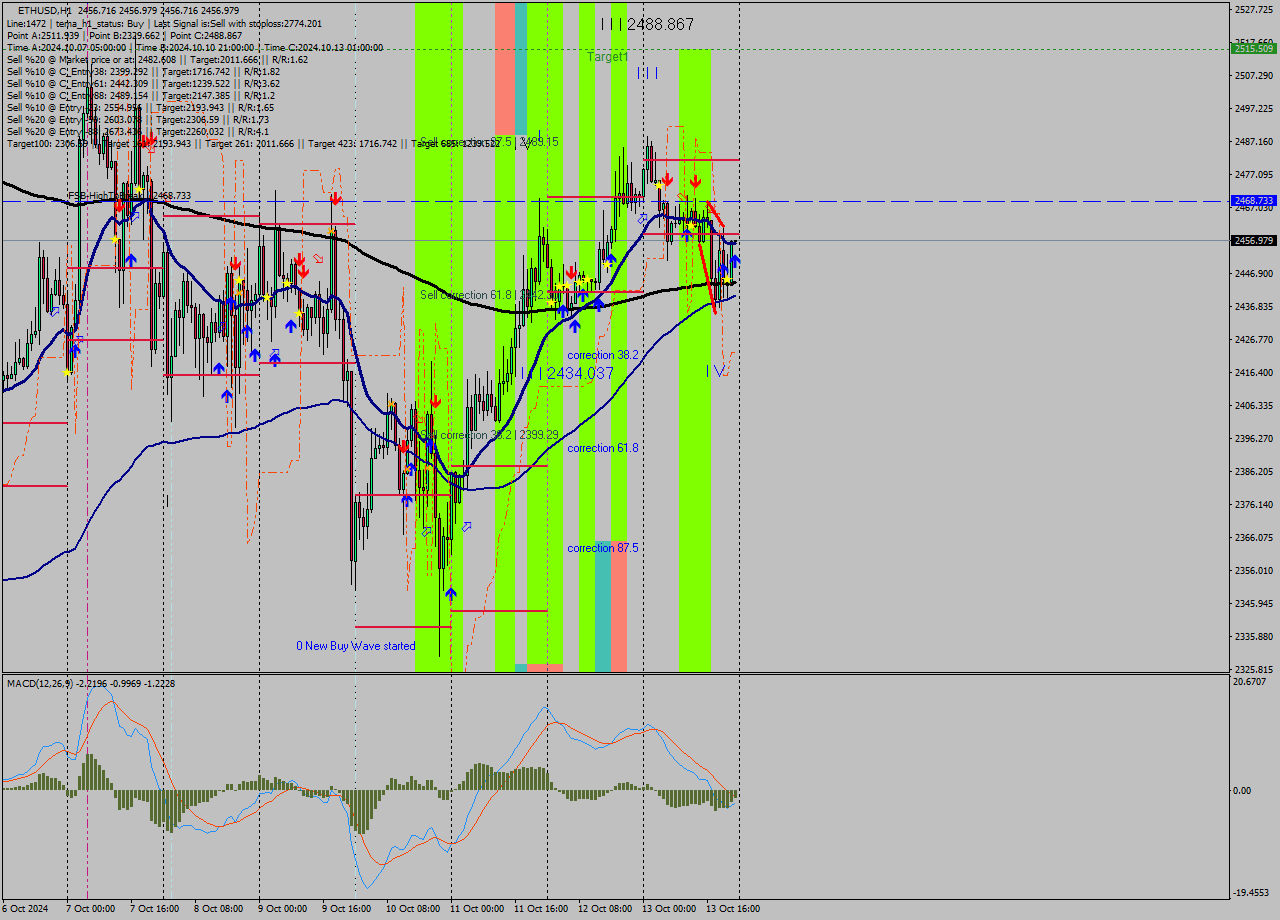Image resolution: width=1280 pixels, height=920 pixels.
Task: Click the '0 New Buy Wave started' label
Action: (355, 646)
